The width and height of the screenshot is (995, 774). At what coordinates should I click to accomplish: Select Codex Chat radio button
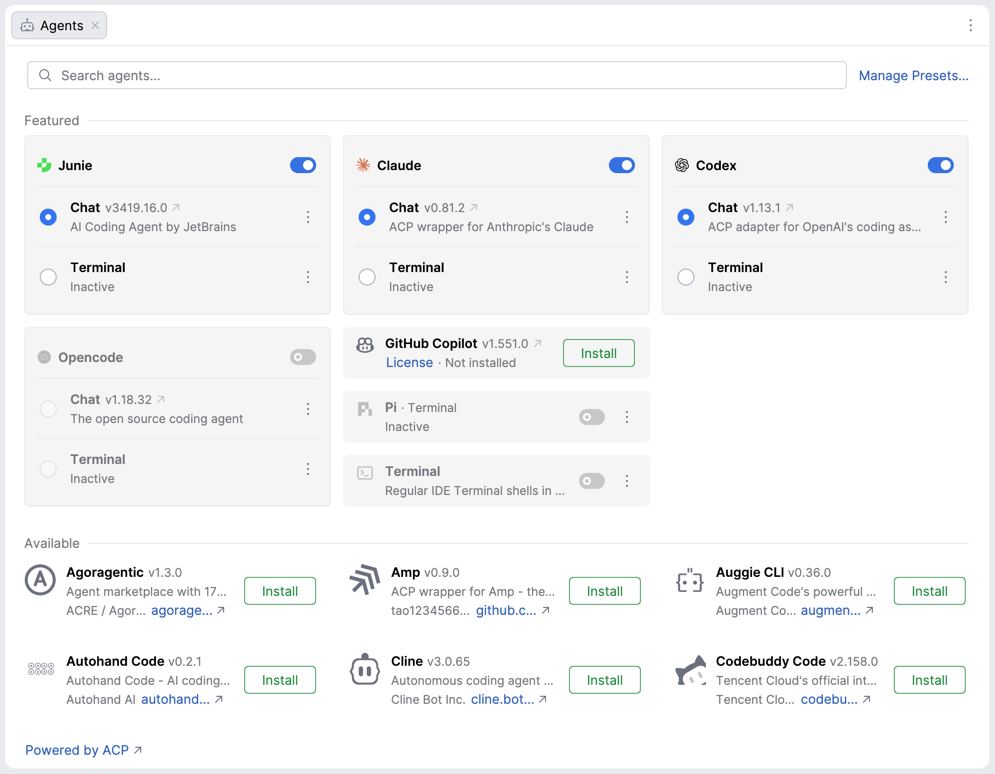pyautogui.click(x=686, y=217)
